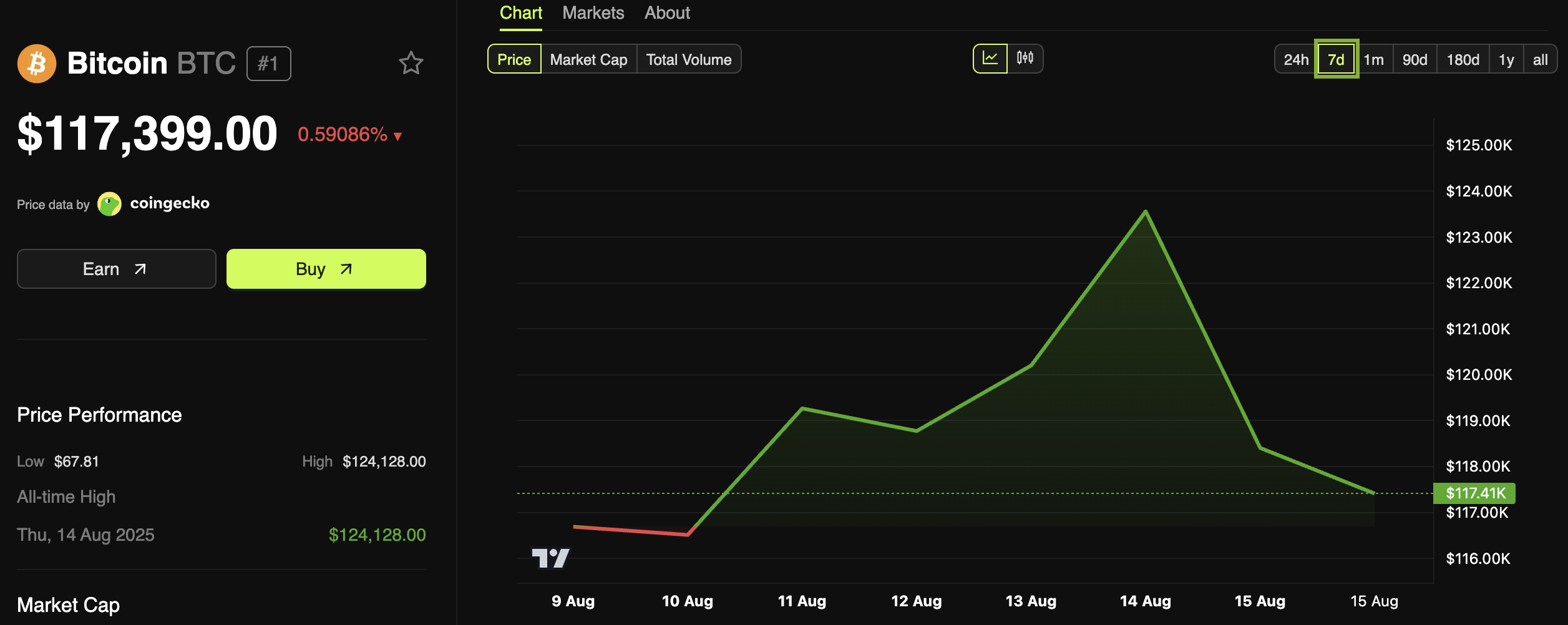Image resolution: width=1568 pixels, height=625 pixels.
Task: Open the About tab
Action: [666, 12]
